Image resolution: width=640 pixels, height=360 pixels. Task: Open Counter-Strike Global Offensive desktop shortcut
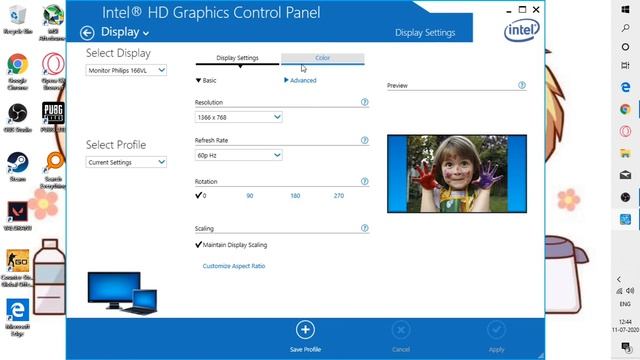(18, 268)
